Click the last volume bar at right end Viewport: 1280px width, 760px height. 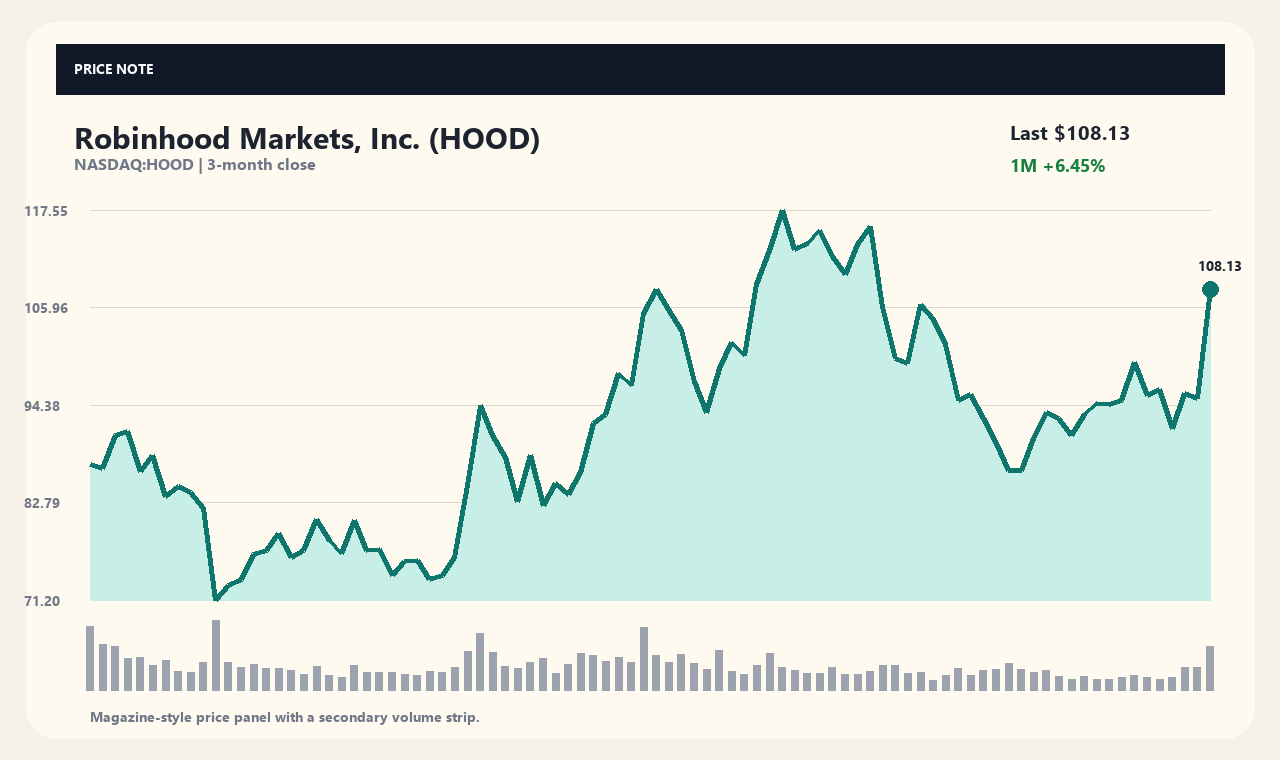[x=1210, y=668]
